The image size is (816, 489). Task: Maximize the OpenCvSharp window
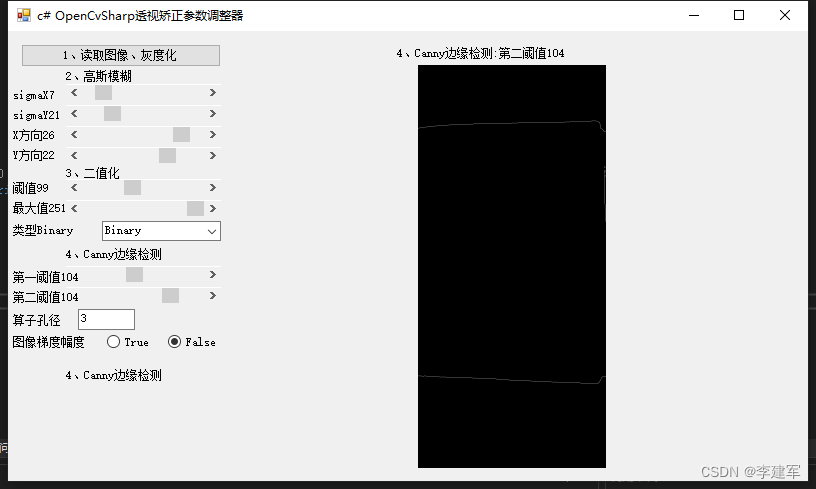[x=739, y=16]
